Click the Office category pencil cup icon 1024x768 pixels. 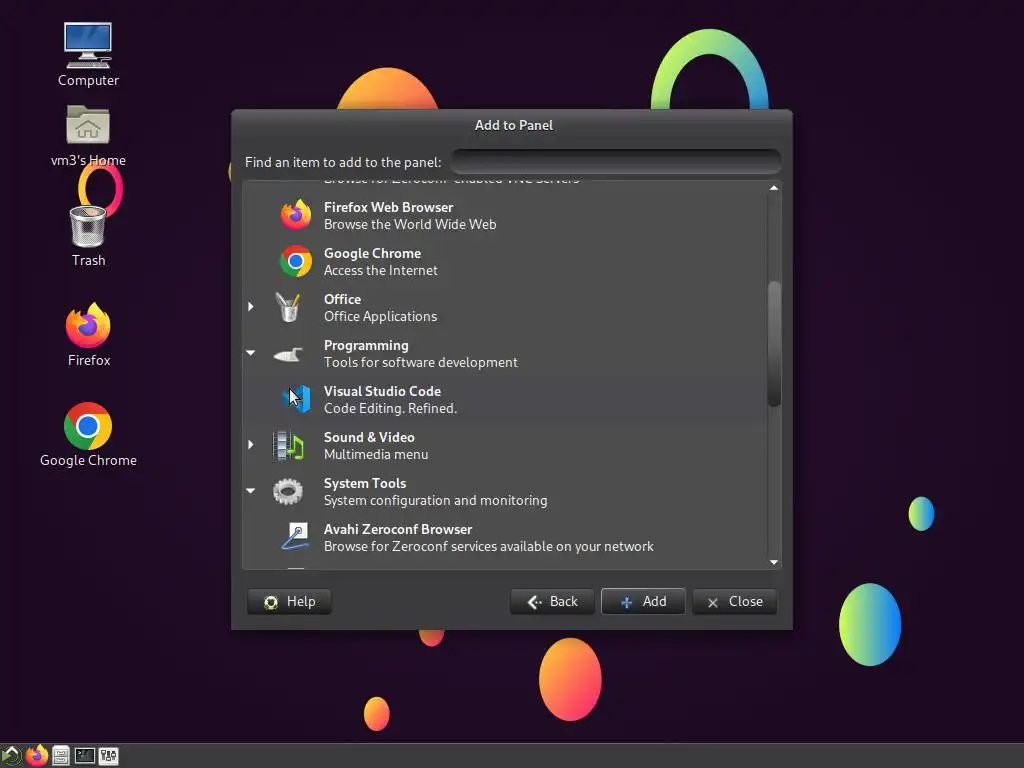point(288,307)
